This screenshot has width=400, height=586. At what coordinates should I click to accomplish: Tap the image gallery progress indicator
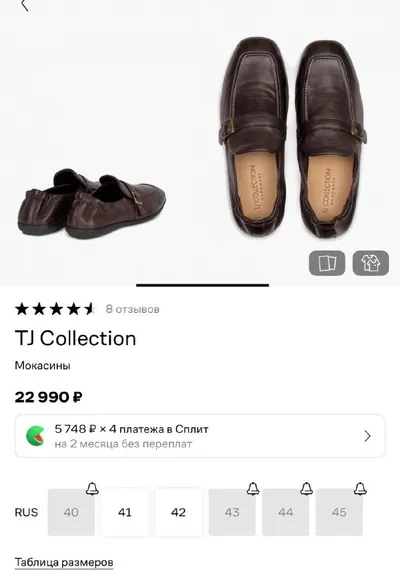pos(203,285)
